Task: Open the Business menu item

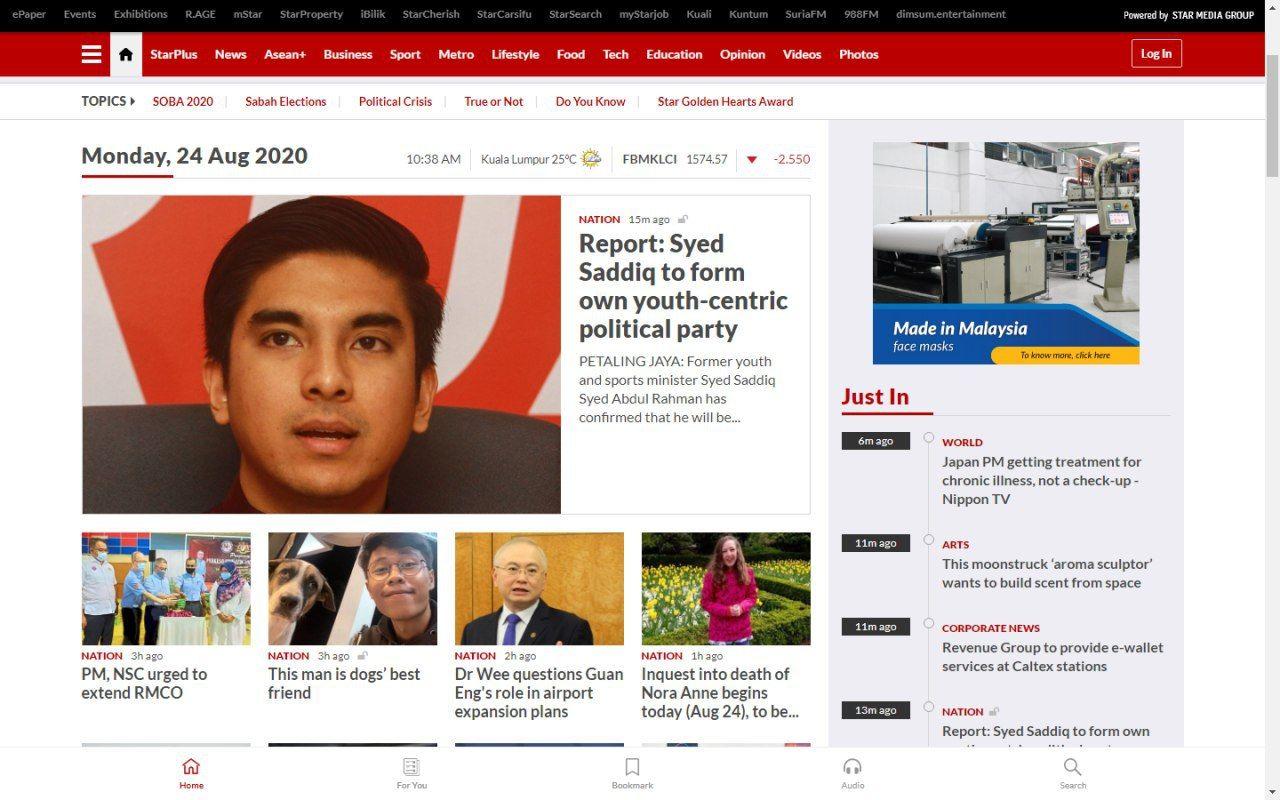Action: click(x=347, y=54)
